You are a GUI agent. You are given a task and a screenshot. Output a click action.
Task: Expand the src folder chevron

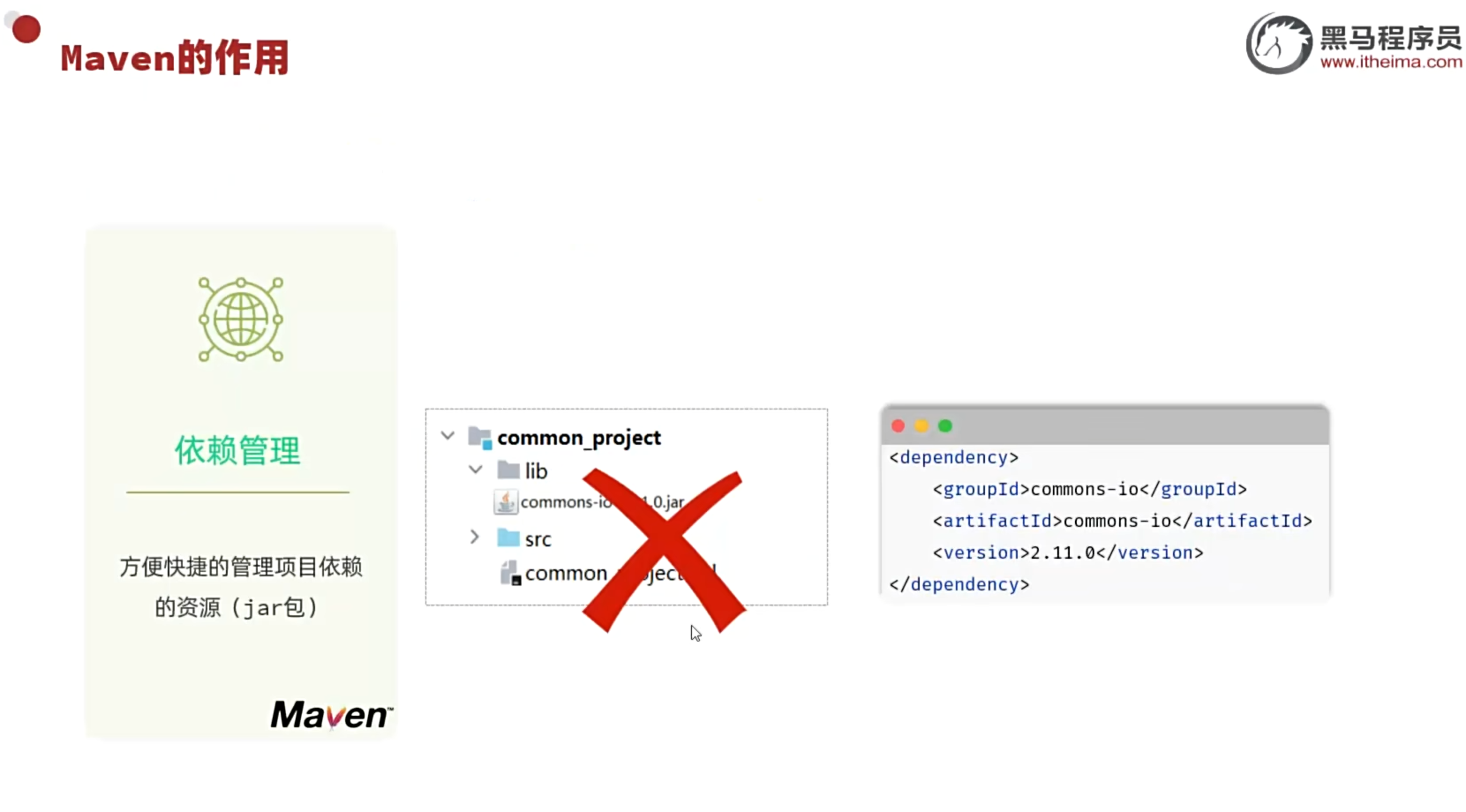475,537
